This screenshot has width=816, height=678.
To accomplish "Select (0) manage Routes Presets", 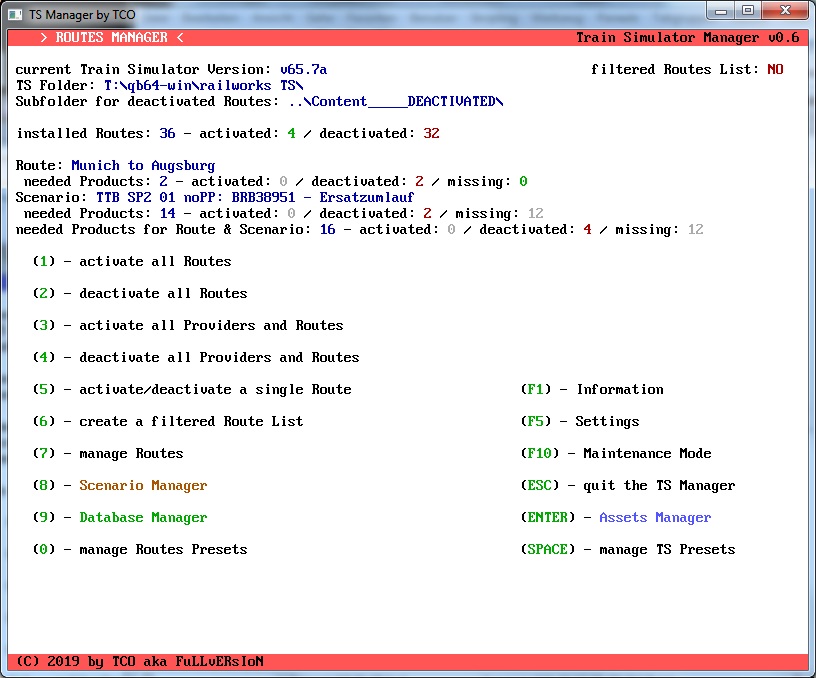I will pyautogui.click(x=139, y=549).
